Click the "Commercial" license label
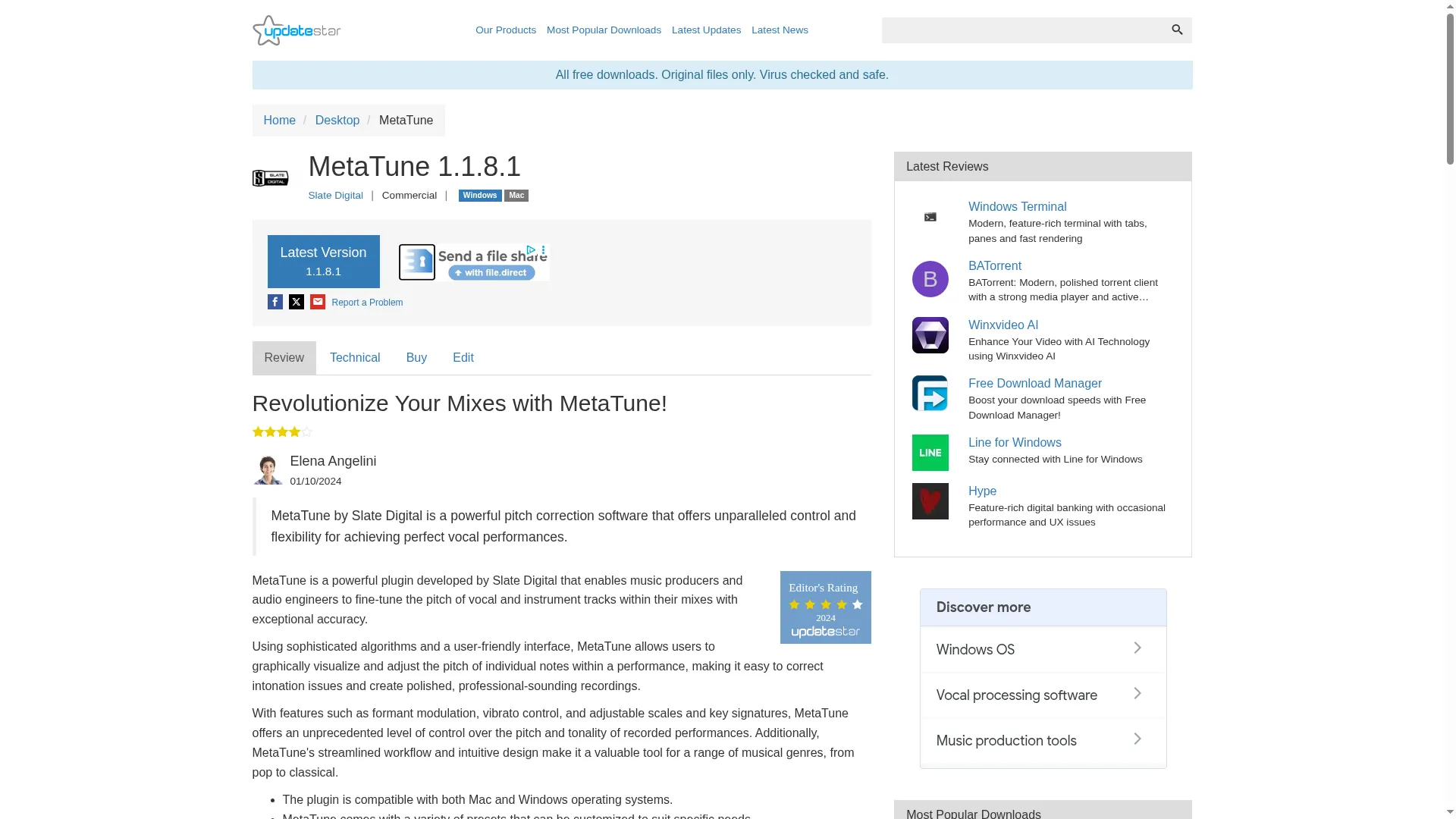This screenshot has height=819, width=1456. click(x=409, y=196)
